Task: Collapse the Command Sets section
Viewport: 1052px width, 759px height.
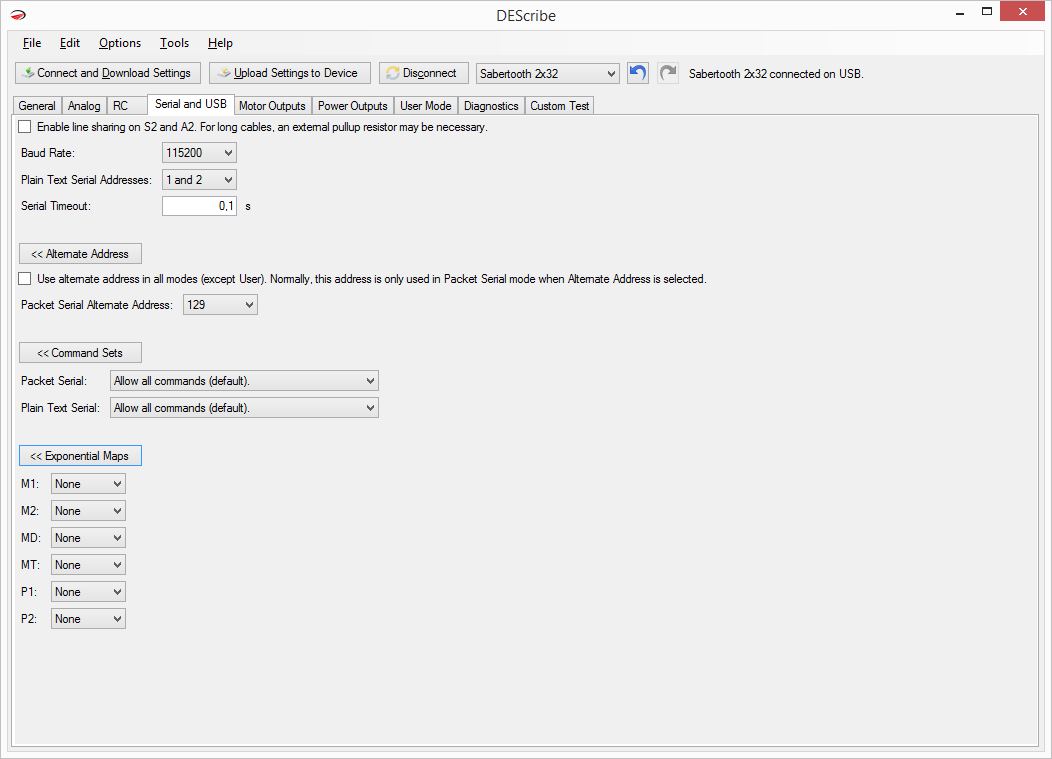Action: (x=81, y=352)
